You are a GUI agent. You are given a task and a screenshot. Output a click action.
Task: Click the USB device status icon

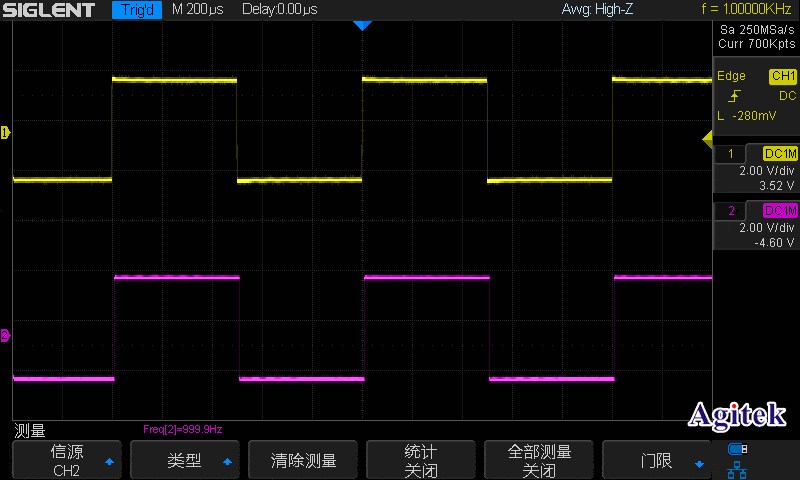(737, 449)
